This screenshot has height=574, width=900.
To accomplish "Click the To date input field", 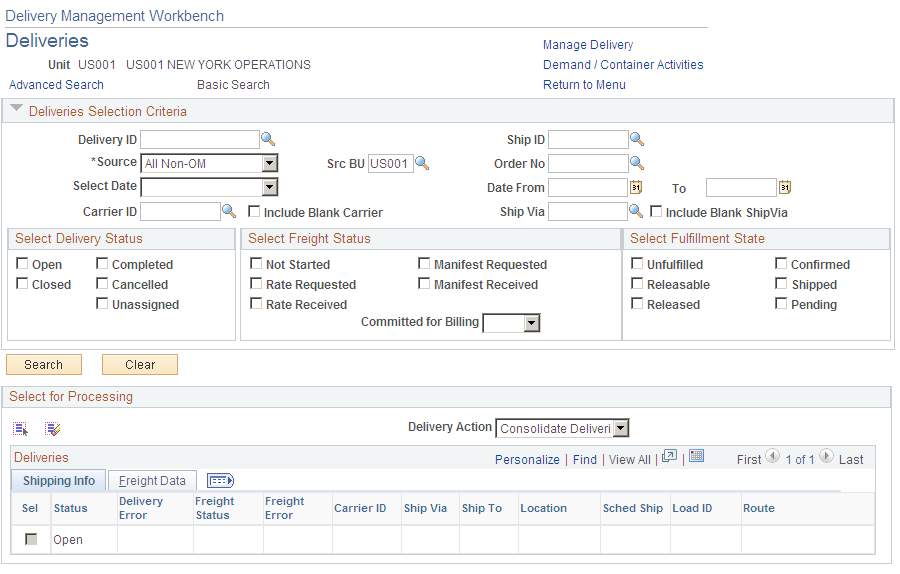I will click(741, 188).
